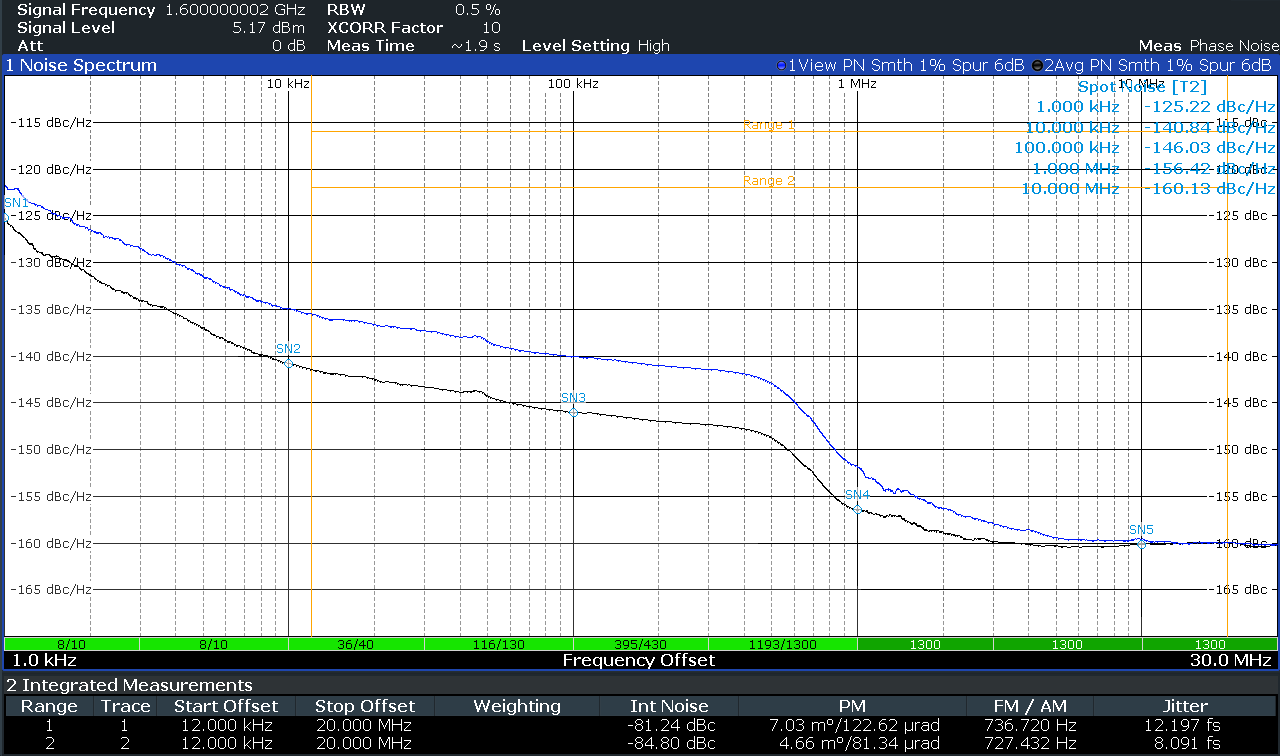Click the Jitter column header

pyautogui.click(x=1185, y=706)
